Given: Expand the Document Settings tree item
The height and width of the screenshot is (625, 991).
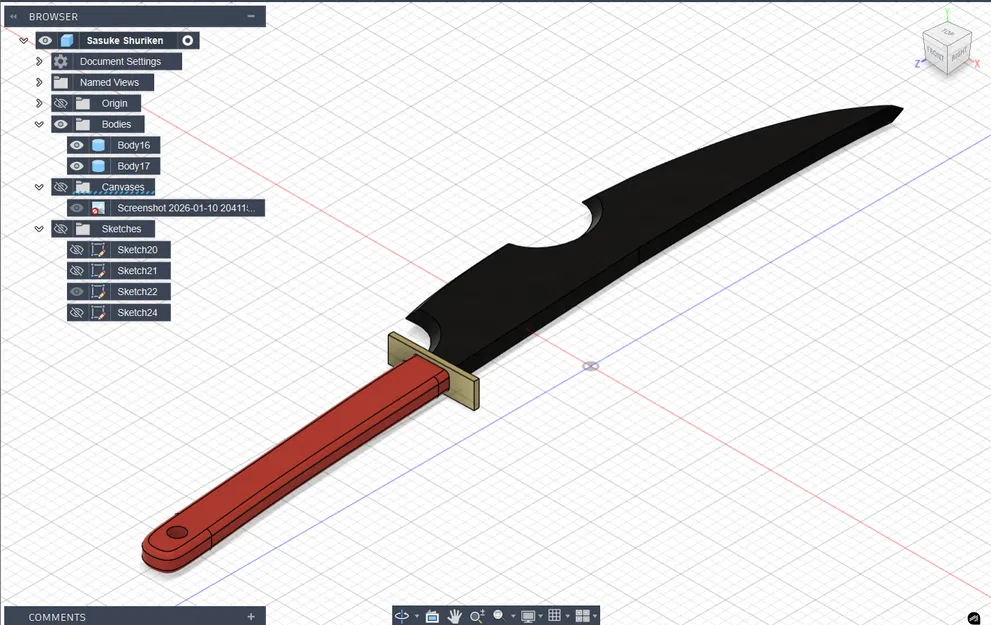Looking at the screenshot, I should click(x=40, y=61).
